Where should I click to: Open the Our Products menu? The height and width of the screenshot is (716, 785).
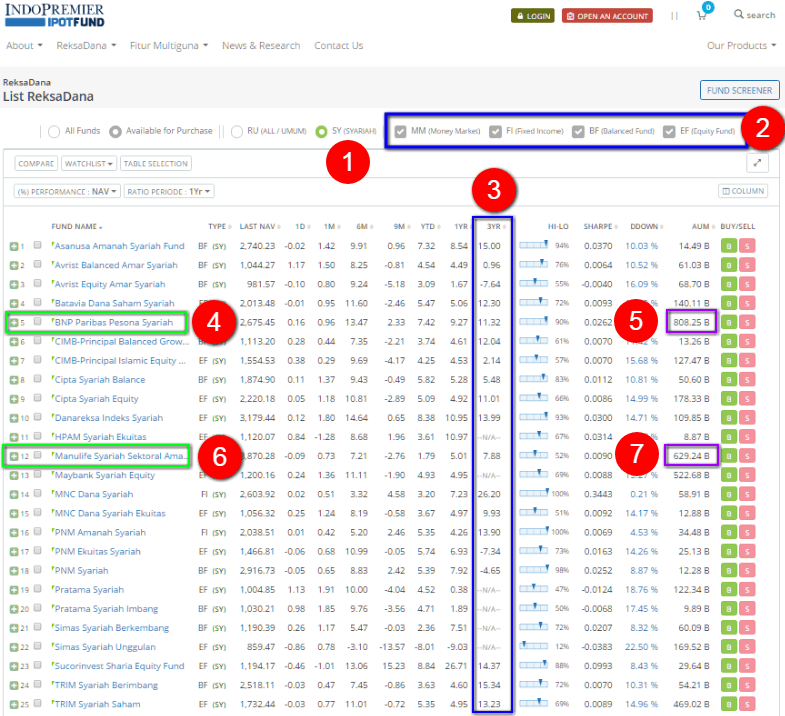point(741,46)
